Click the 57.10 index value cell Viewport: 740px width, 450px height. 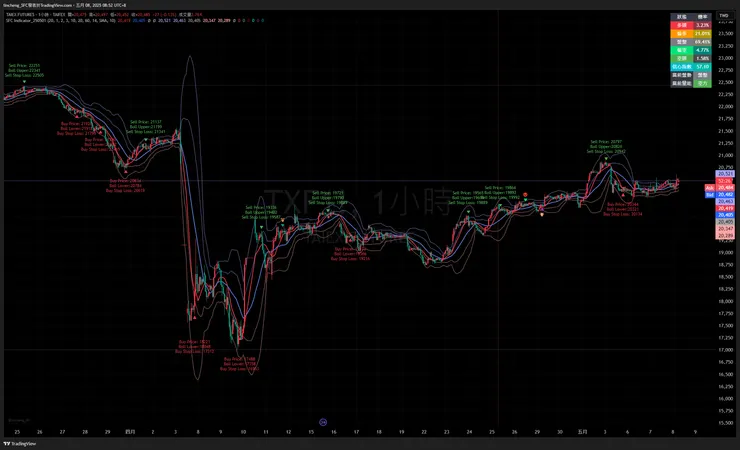click(x=702, y=67)
